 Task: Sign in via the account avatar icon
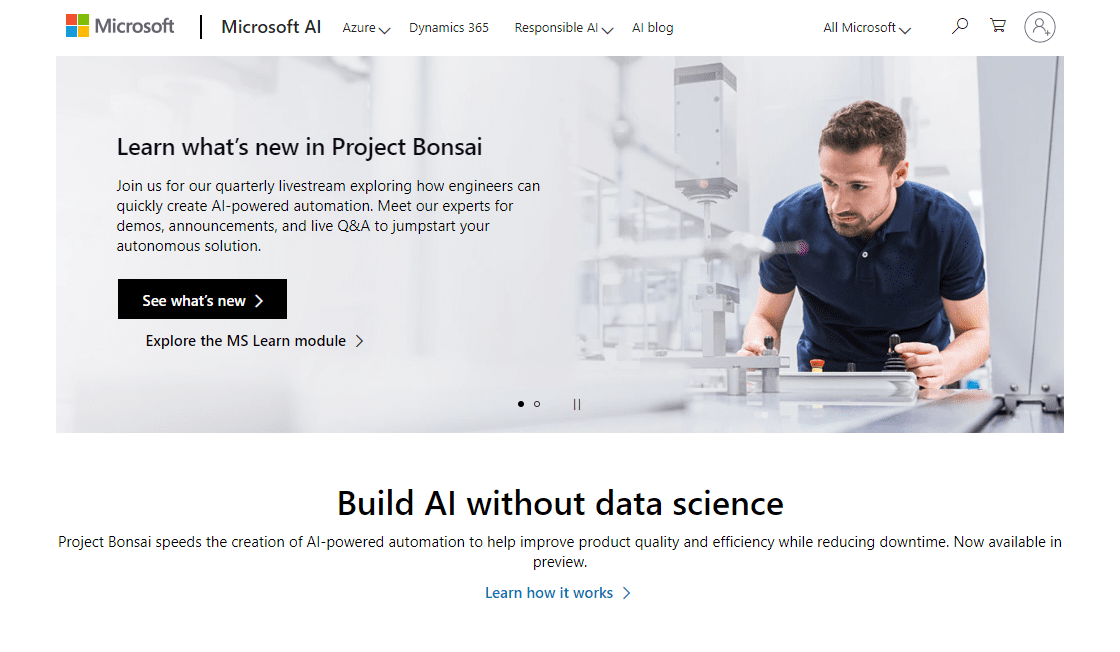1040,27
